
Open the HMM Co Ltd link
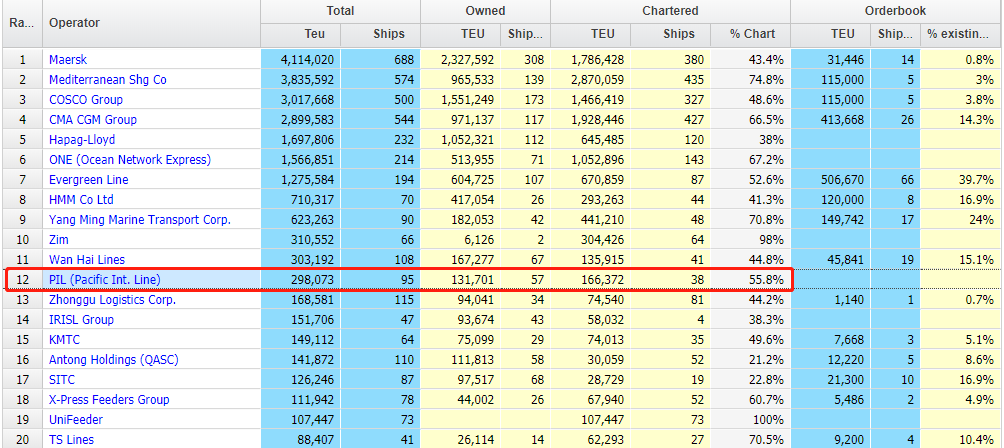(x=81, y=200)
